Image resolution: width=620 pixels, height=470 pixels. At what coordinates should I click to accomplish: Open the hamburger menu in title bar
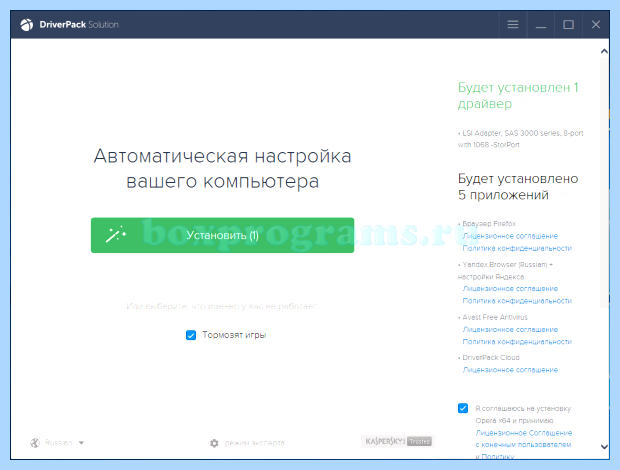click(x=513, y=25)
